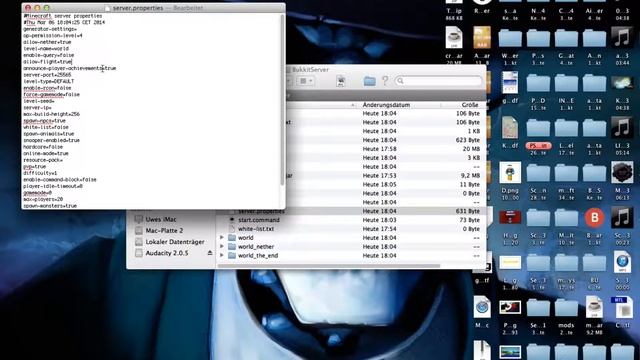Select the P...g image thumbnail on desktop
Viewport: 640px width, 360px height.
click(x=510, y=308)
